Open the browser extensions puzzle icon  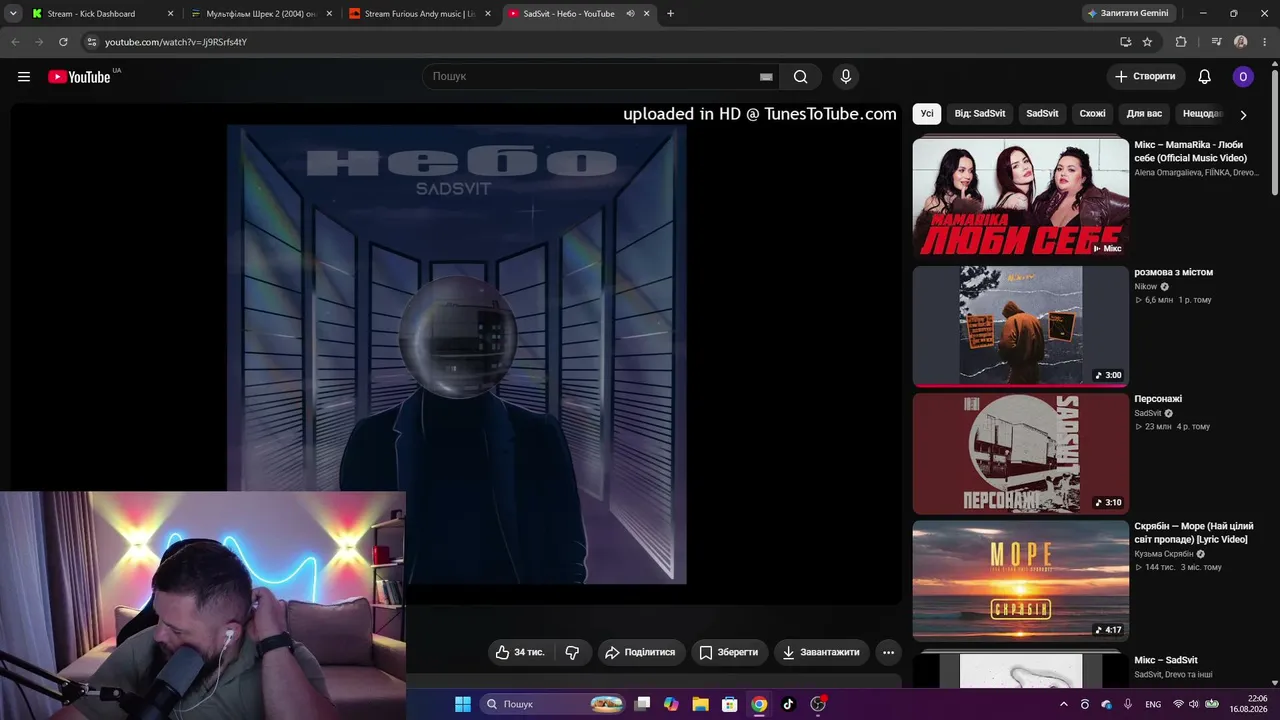pyautogui.click(x=1181, y=42)
